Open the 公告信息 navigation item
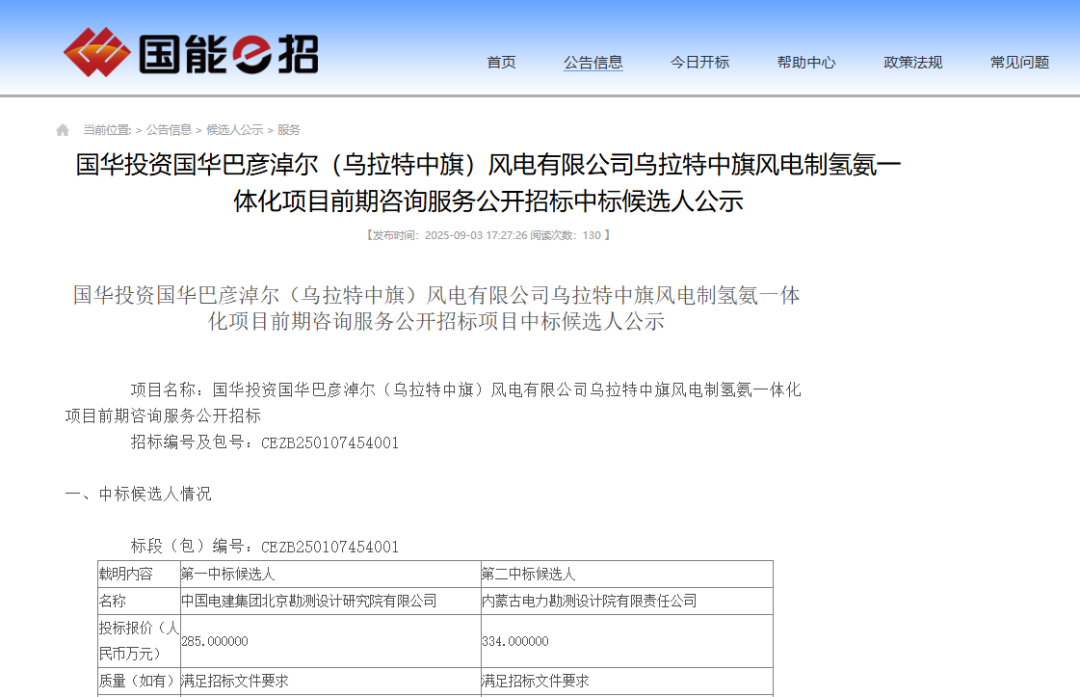 click(593, 62)
